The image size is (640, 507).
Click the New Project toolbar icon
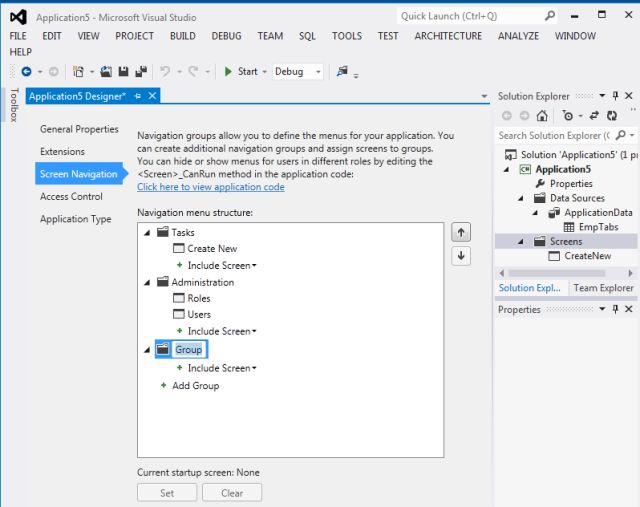tap(78, 72)
